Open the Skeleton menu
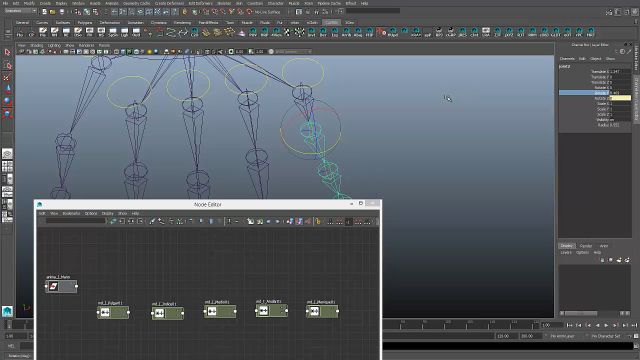This screenshot has height=360, width=640. (224, 3)
